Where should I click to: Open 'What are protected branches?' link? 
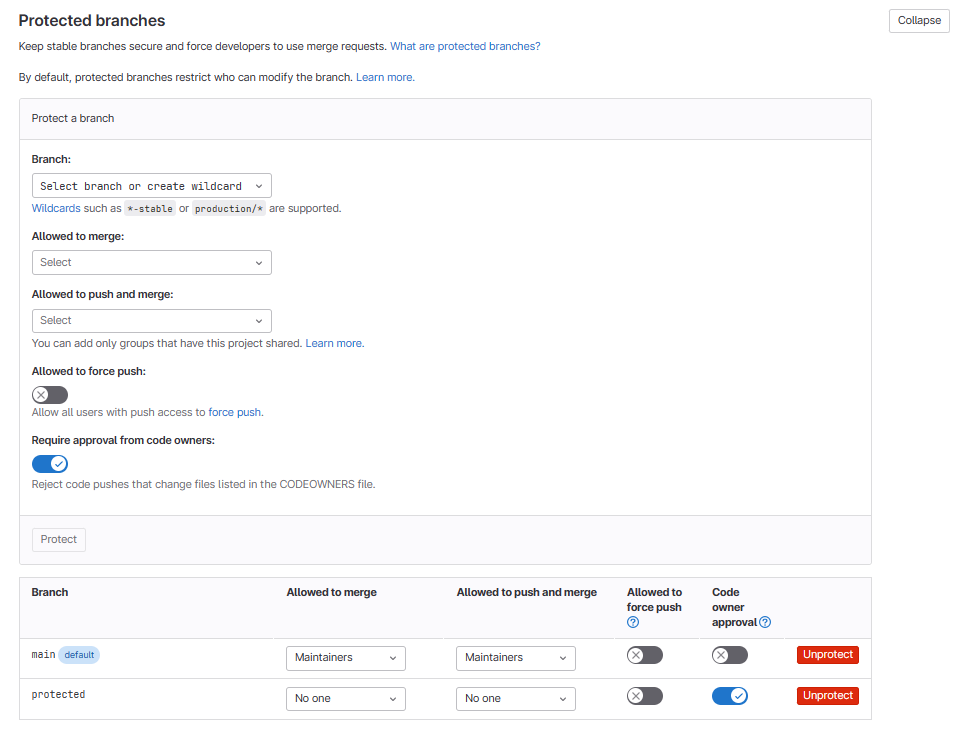coord(465,47)
